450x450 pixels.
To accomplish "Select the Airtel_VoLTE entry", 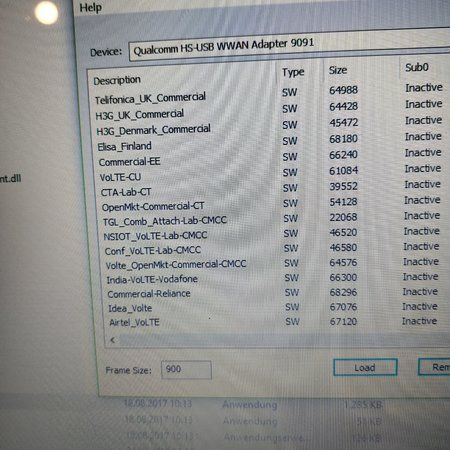I will click(134, 322).
